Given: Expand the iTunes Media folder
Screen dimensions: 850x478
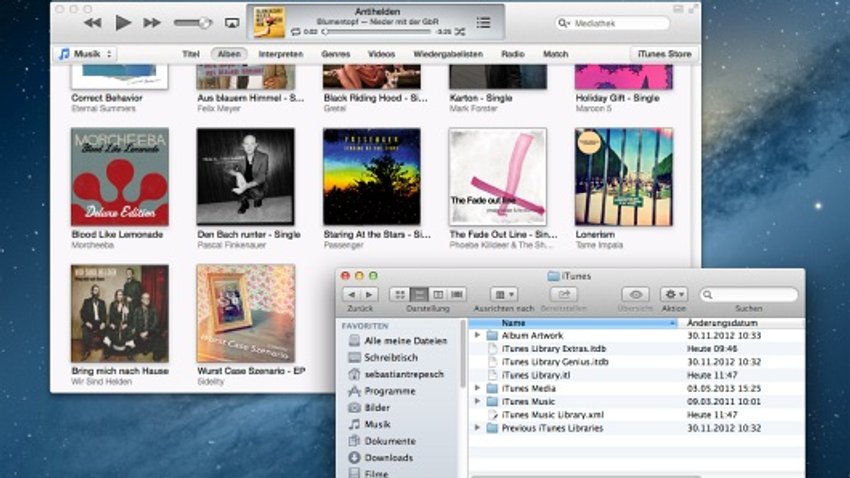Looking at the screenshot, I should tap(478, 388).
